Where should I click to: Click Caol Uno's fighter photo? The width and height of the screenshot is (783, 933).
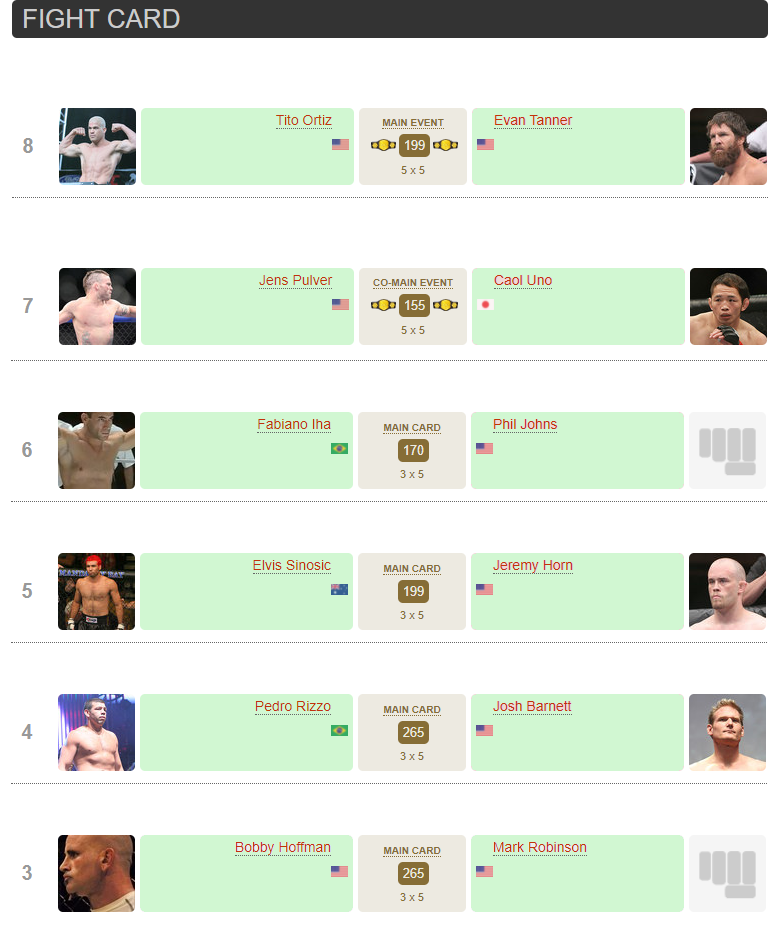point(728,306)
